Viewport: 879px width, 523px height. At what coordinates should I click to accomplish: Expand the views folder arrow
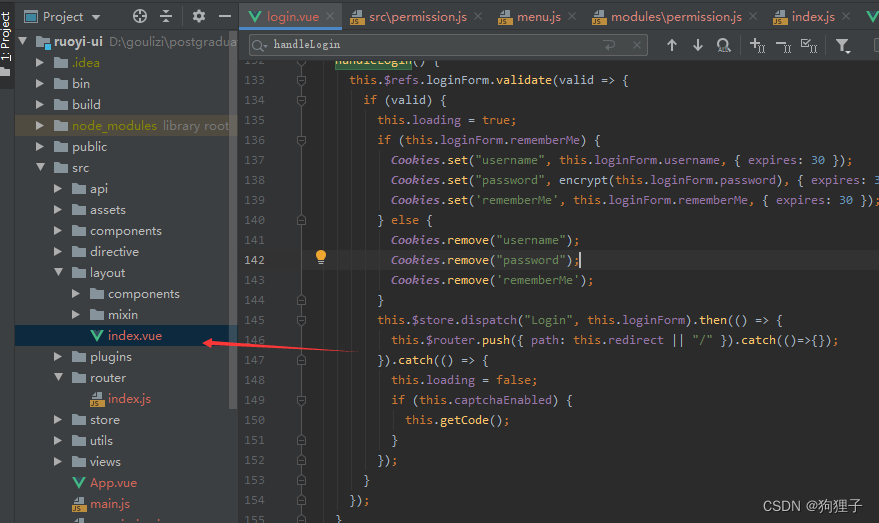point(58,461)
